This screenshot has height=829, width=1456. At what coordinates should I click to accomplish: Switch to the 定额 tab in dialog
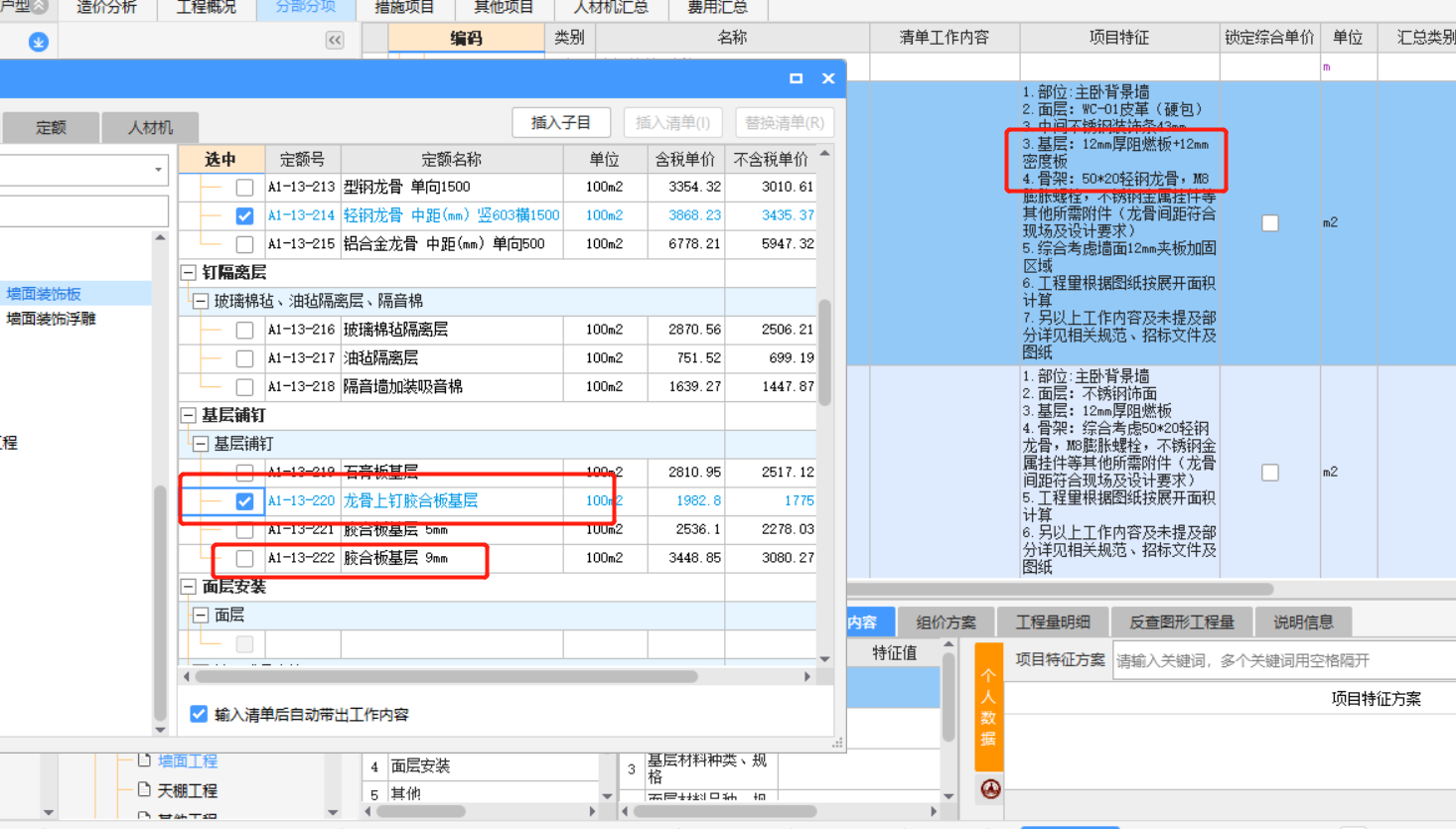[51, 127]
